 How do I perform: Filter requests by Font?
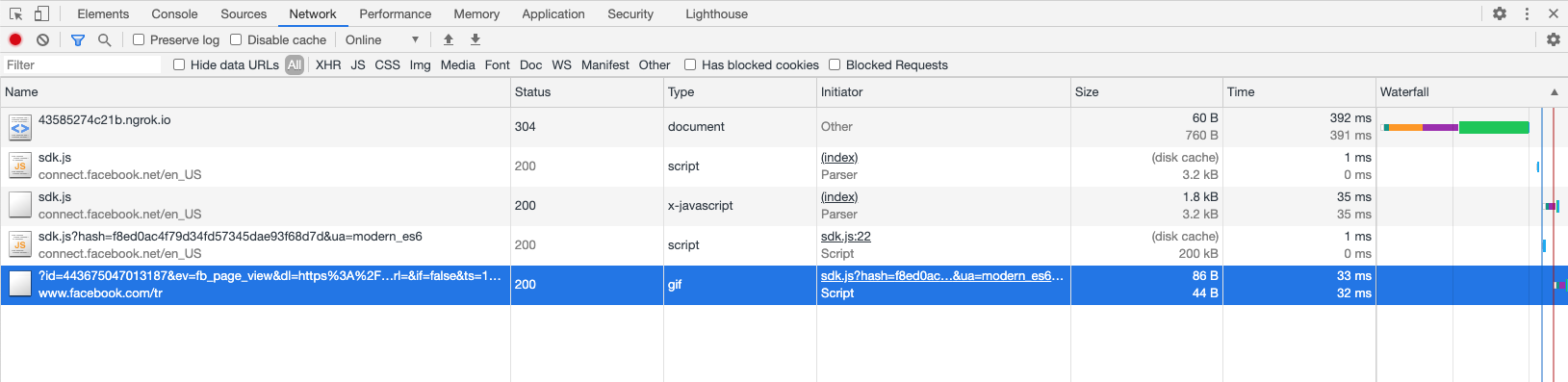[497, 64]
